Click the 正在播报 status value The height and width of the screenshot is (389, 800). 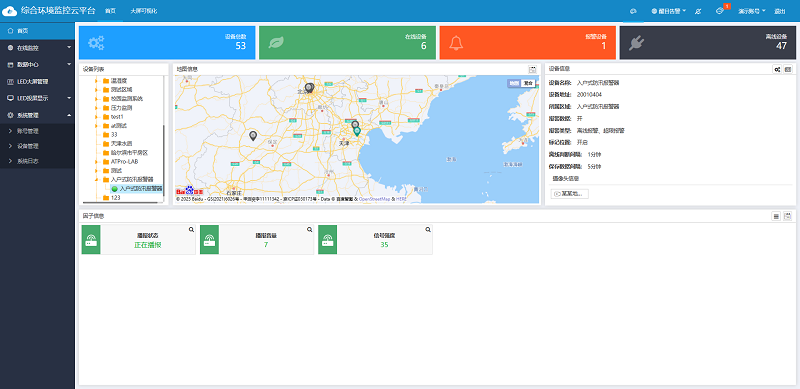[148, 245]
